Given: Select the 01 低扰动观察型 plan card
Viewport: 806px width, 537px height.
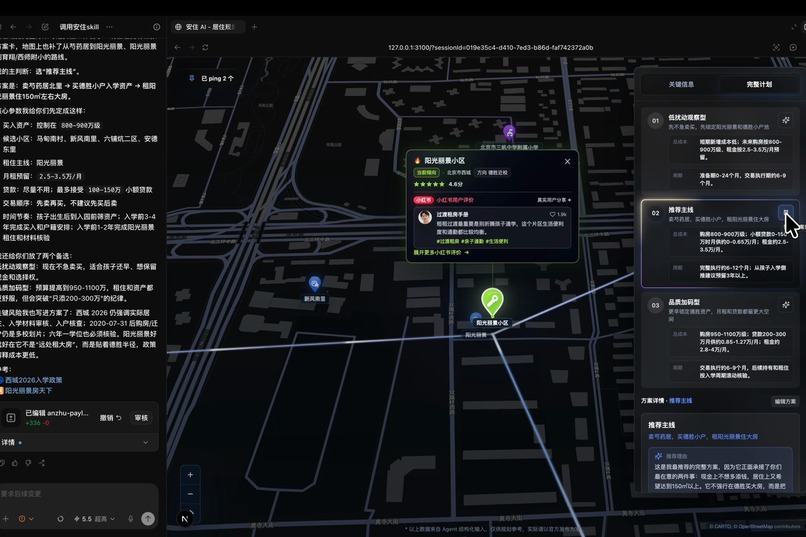Looking at the screenshot, I should (720, 149).
